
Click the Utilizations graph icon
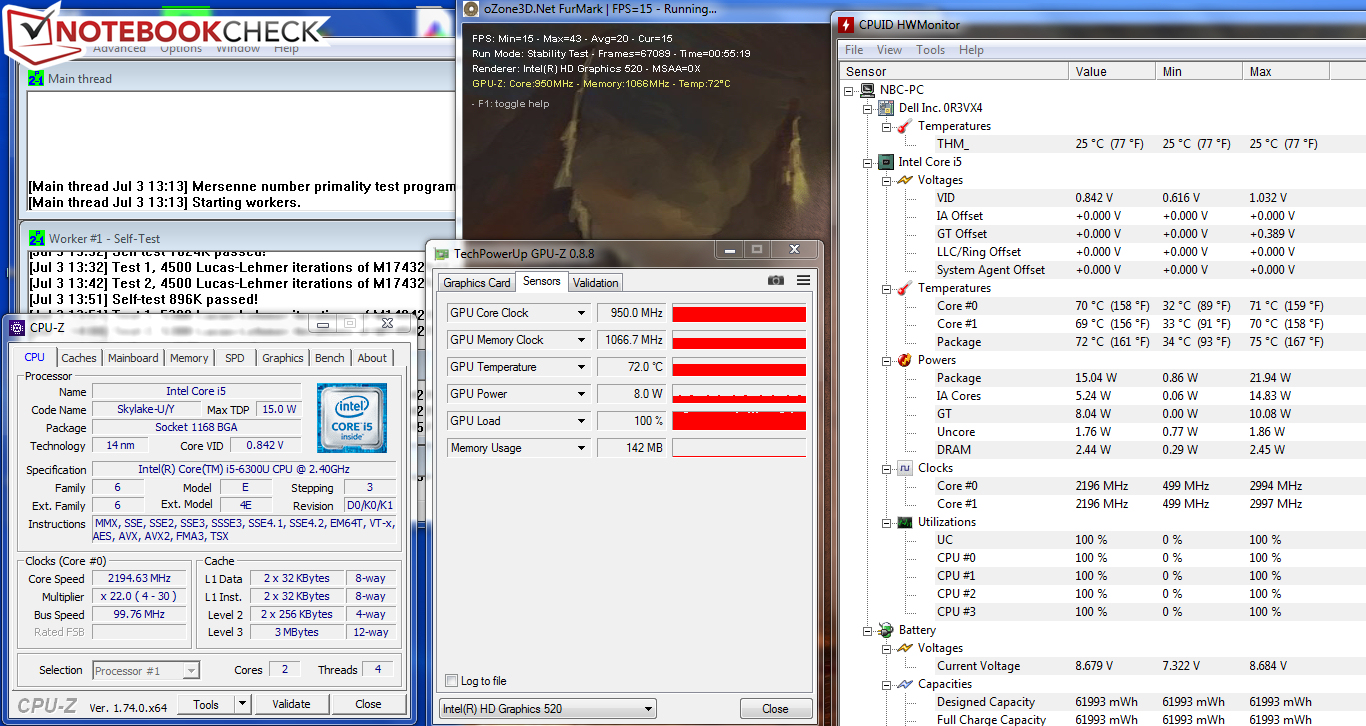[x=905, y=522]
